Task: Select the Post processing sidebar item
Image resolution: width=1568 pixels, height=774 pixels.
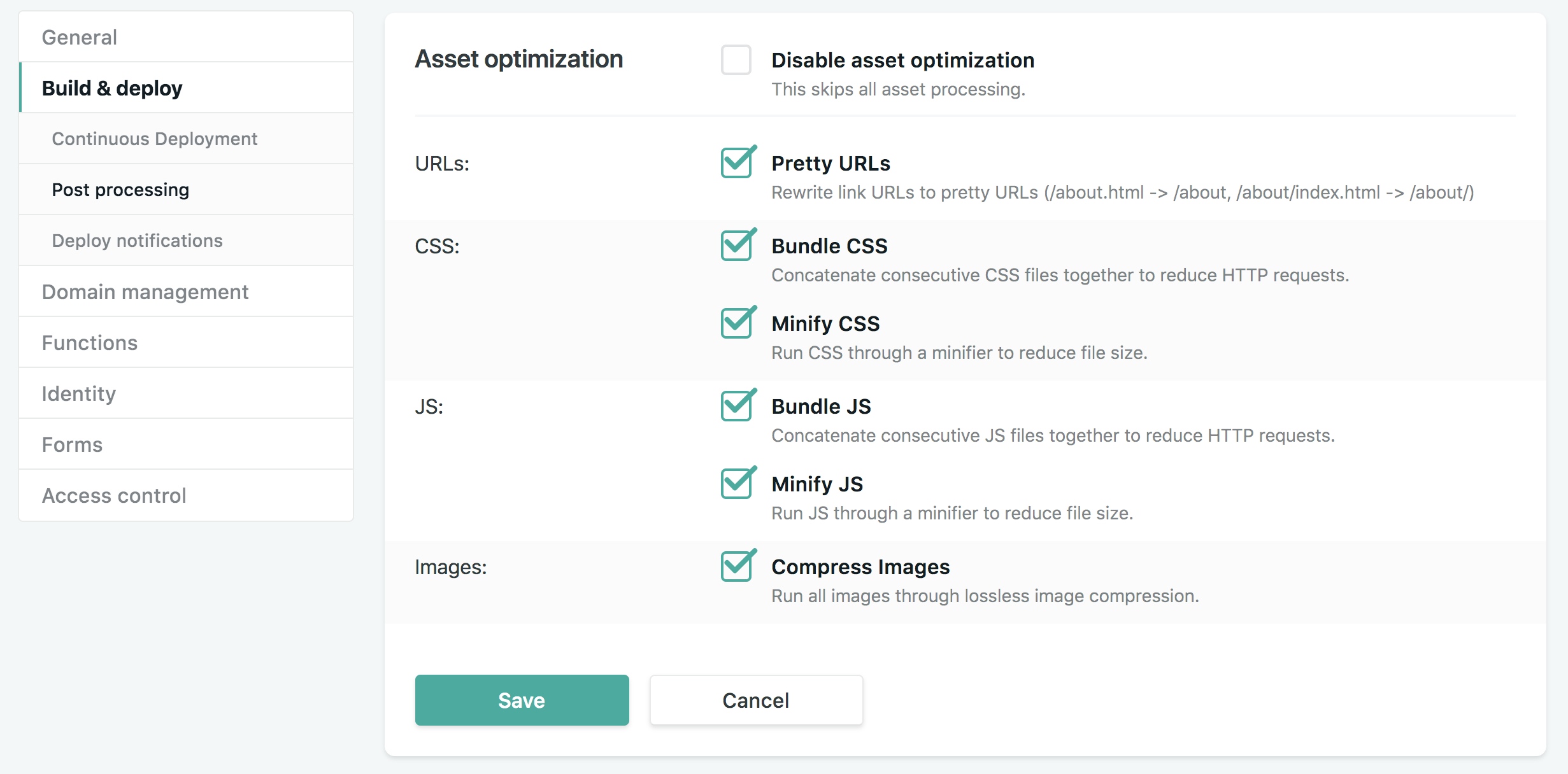Action: click(120, 190)
